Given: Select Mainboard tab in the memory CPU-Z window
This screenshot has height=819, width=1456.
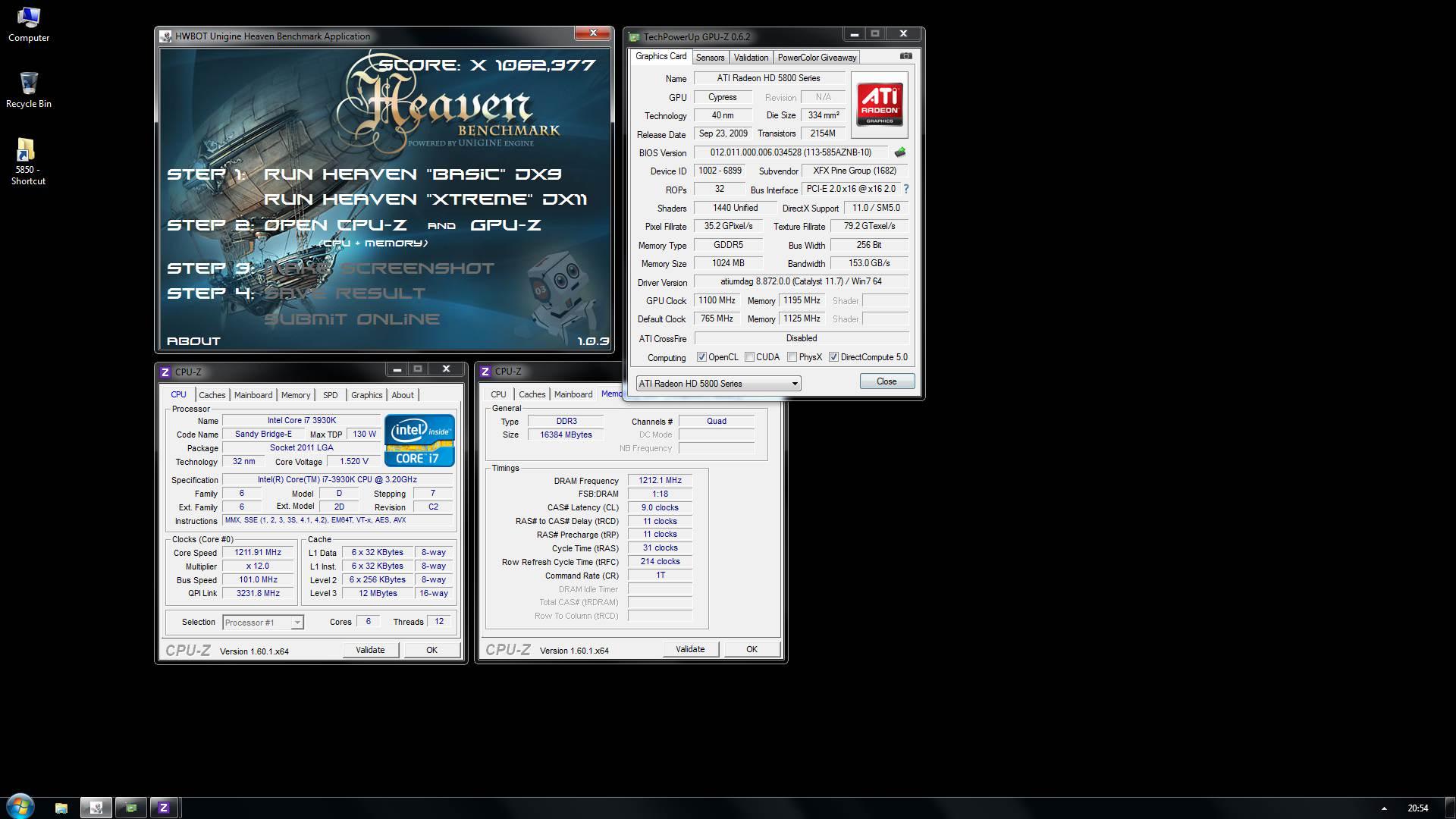Looking at the screenshot, I should [573, 394].
